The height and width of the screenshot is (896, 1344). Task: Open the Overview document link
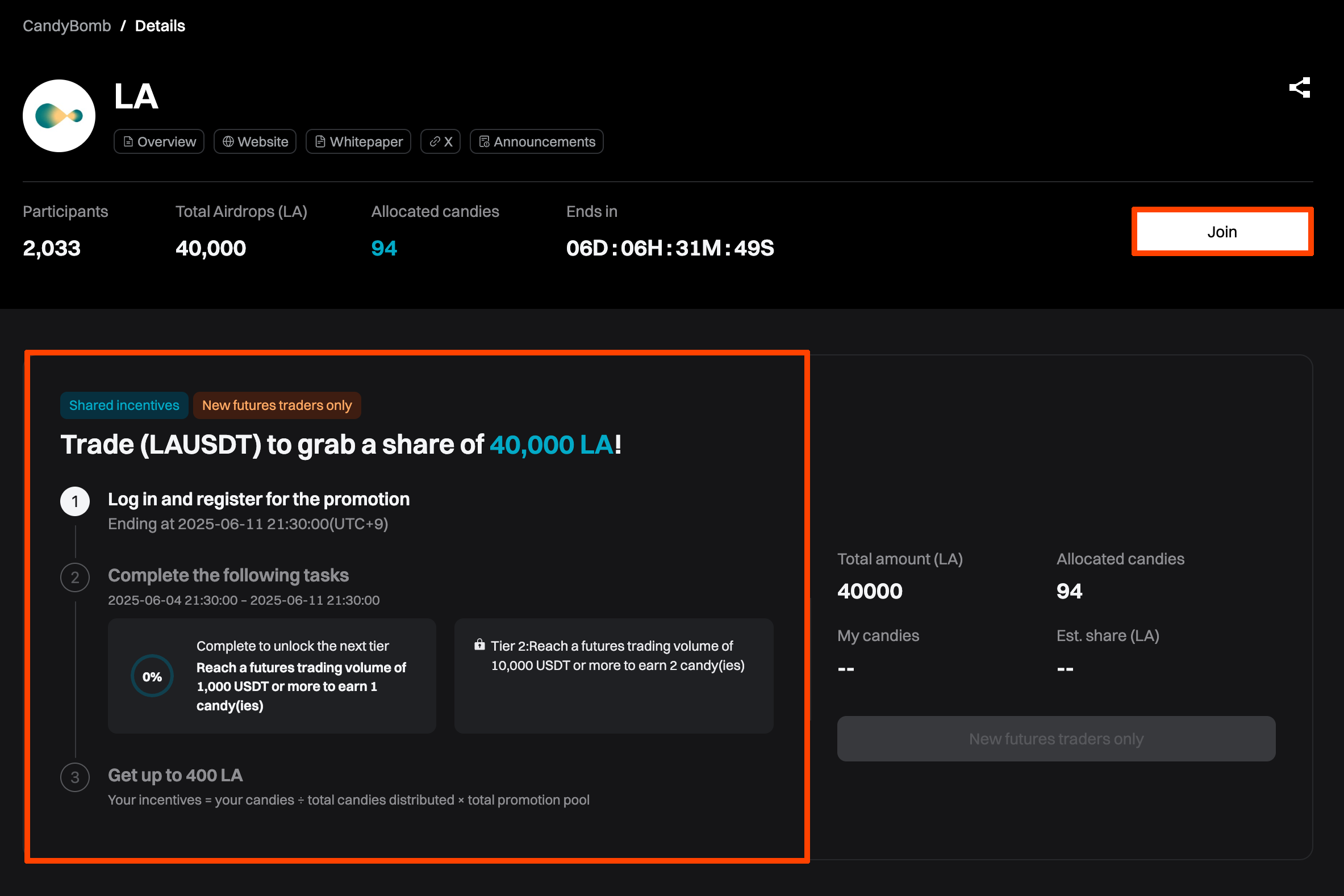(159, 142)
